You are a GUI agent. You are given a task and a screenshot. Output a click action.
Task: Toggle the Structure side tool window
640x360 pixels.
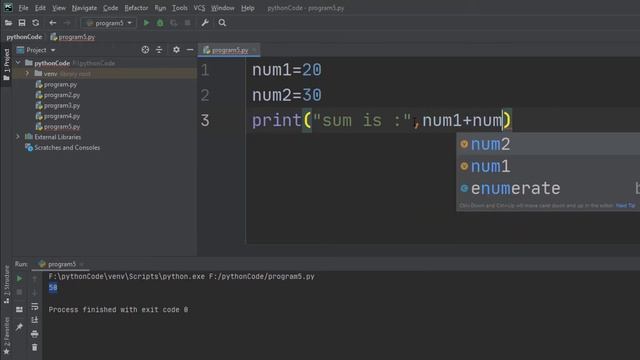point(6,284)
